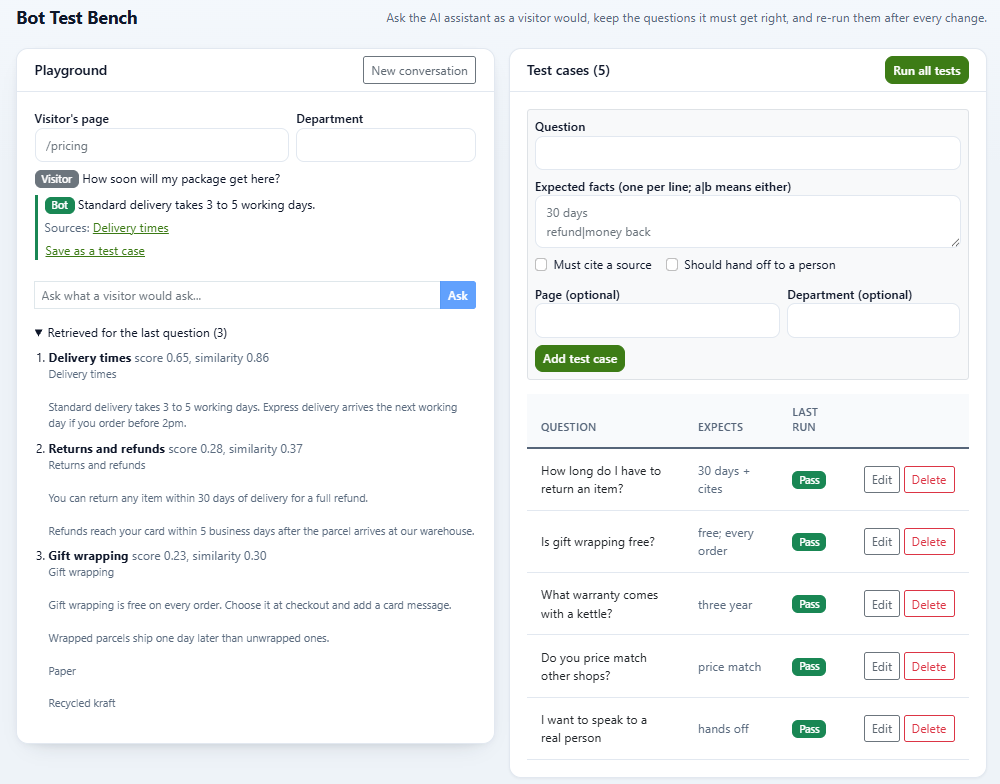Select 'Returns and refunds' retrieved result heading
The height and width of the screenshot is (784, 1000).
tap(107, 448)
